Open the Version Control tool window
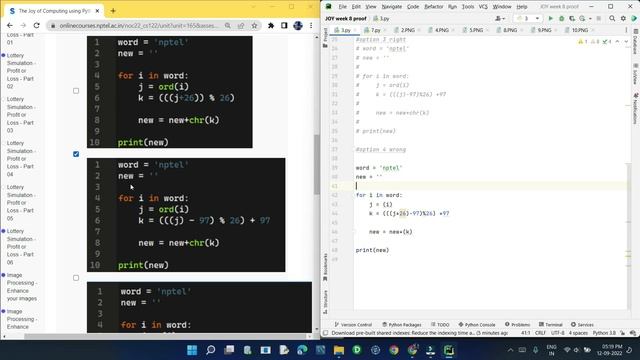Image resolution: width=640 pixels, height=360 pixels. pos(353,324)
